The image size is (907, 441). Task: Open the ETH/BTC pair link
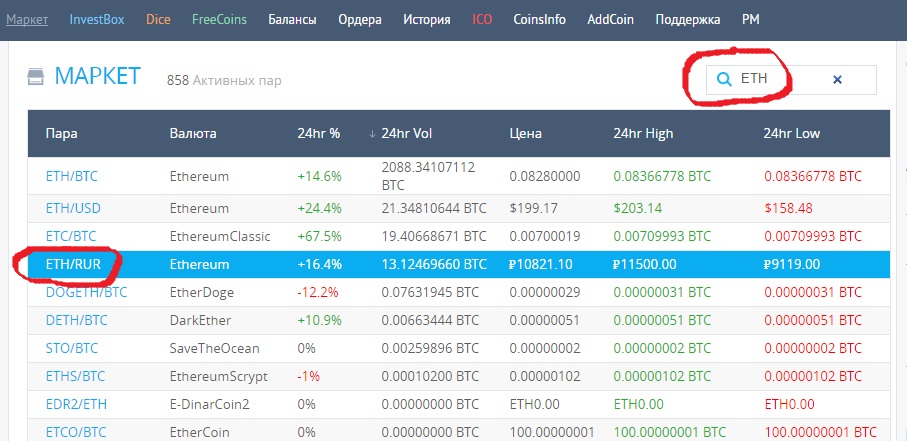coord(72,177)
